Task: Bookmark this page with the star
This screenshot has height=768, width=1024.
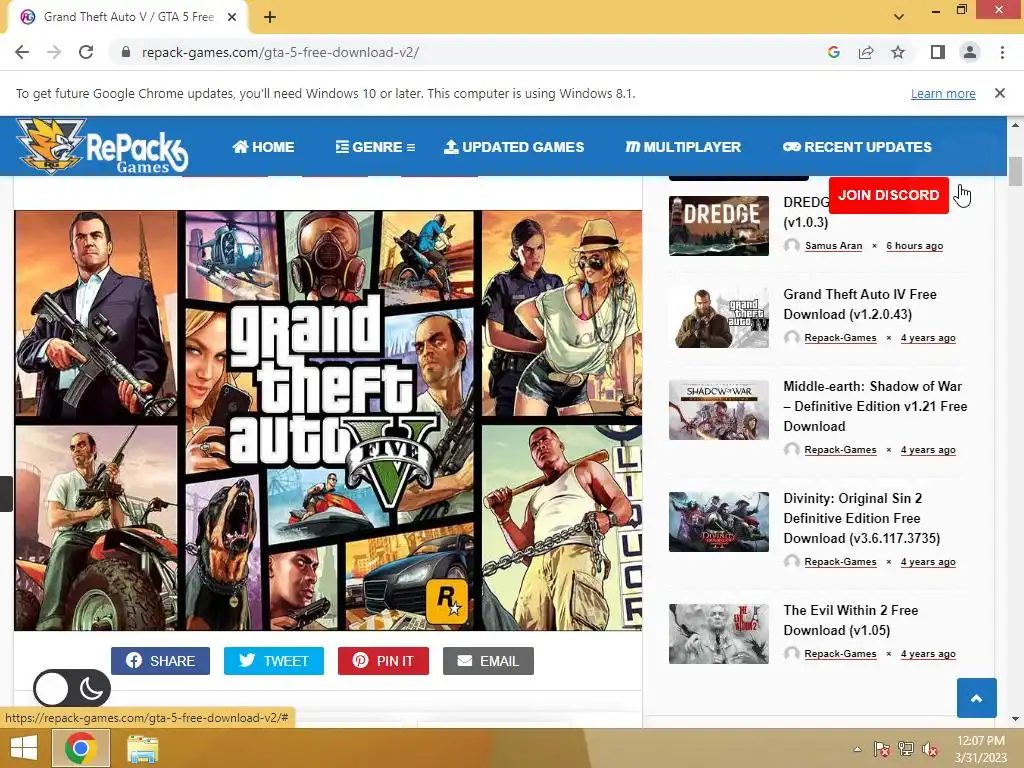Action: (898, 52)
